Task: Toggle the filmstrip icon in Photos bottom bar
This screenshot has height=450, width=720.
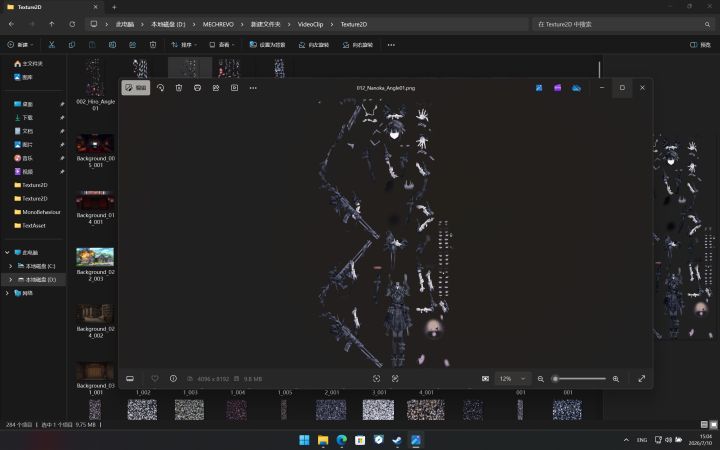Action: [x=130, y=378]
